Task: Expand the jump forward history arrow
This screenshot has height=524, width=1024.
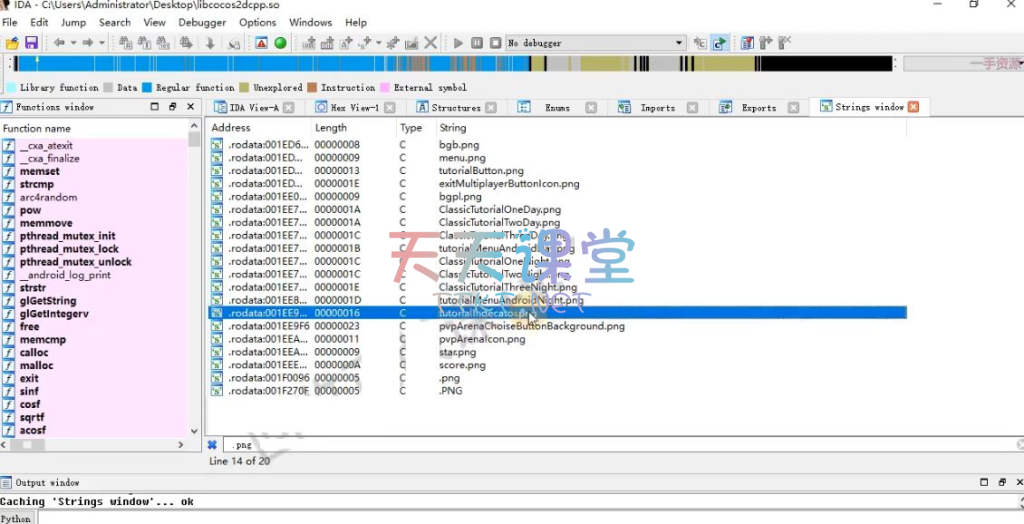Action: pos(102,43)
